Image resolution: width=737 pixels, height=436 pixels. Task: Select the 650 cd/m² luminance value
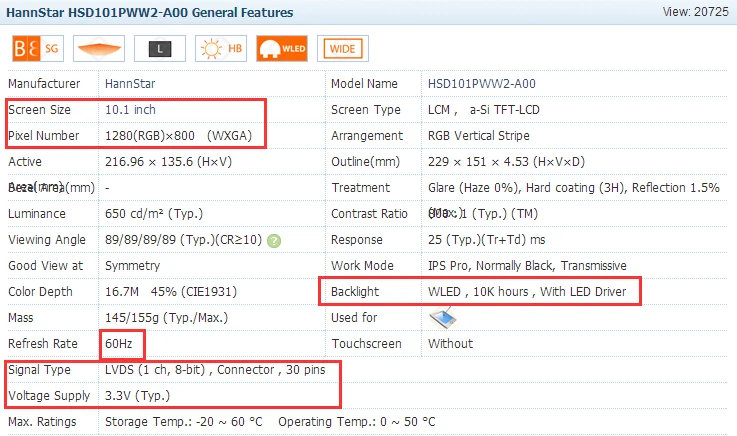pos(154,214)
